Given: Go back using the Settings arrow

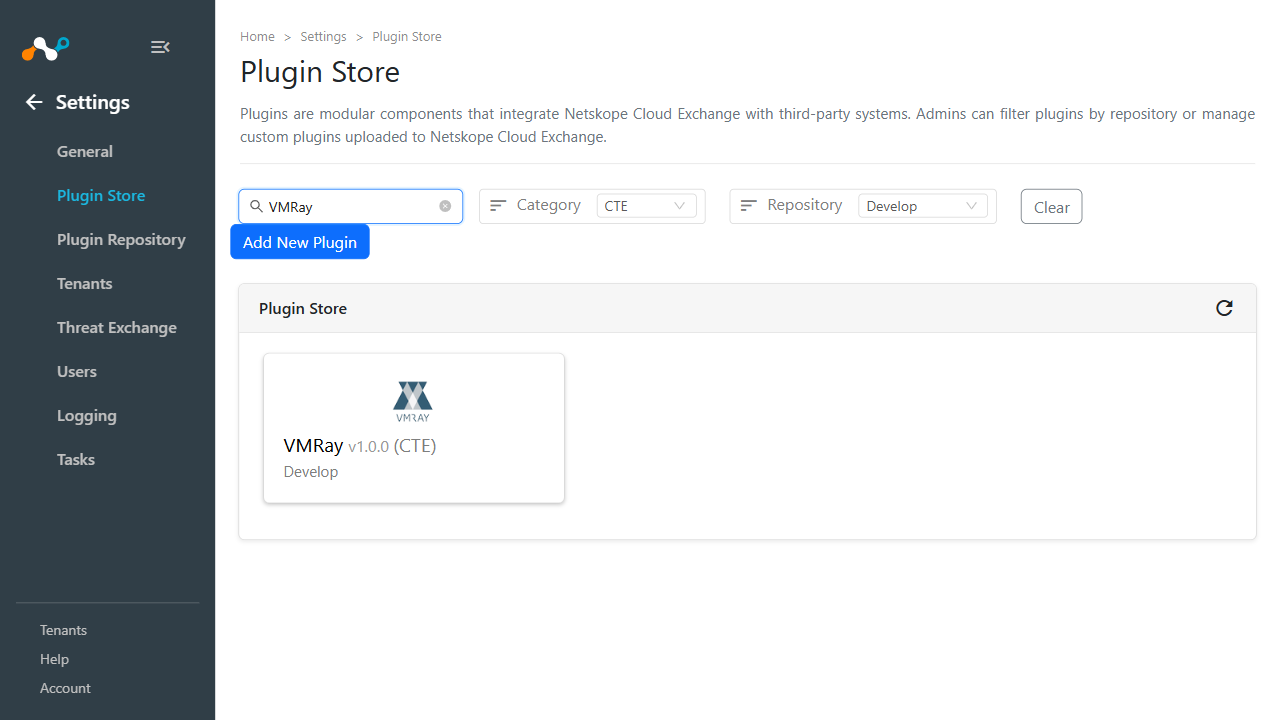Looking at the screenshot, I should coord(34,102).
